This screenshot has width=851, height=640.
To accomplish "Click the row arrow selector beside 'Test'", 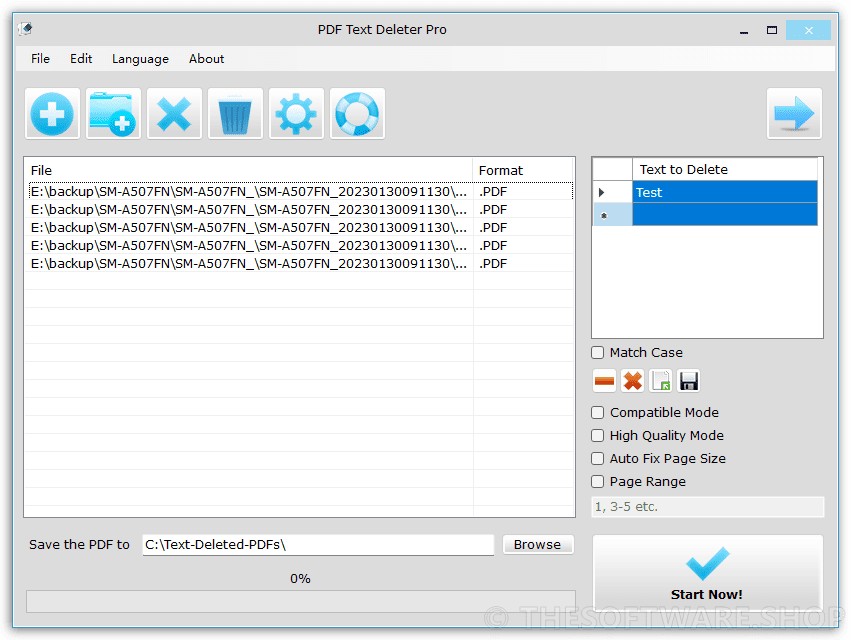I will point(612,192).
